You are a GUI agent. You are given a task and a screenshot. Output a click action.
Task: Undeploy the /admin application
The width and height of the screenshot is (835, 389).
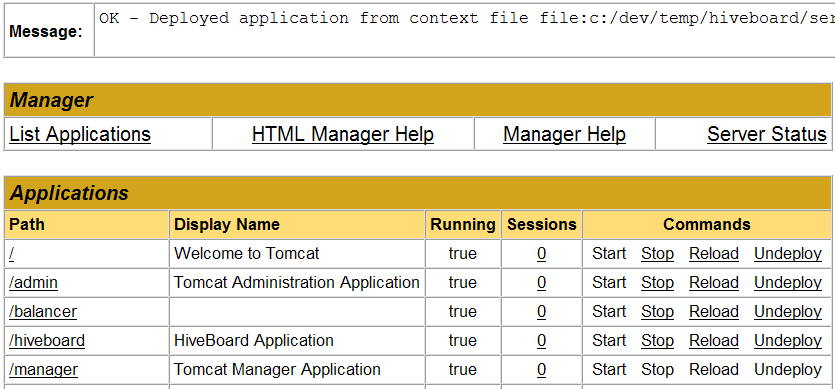[788, 282]
